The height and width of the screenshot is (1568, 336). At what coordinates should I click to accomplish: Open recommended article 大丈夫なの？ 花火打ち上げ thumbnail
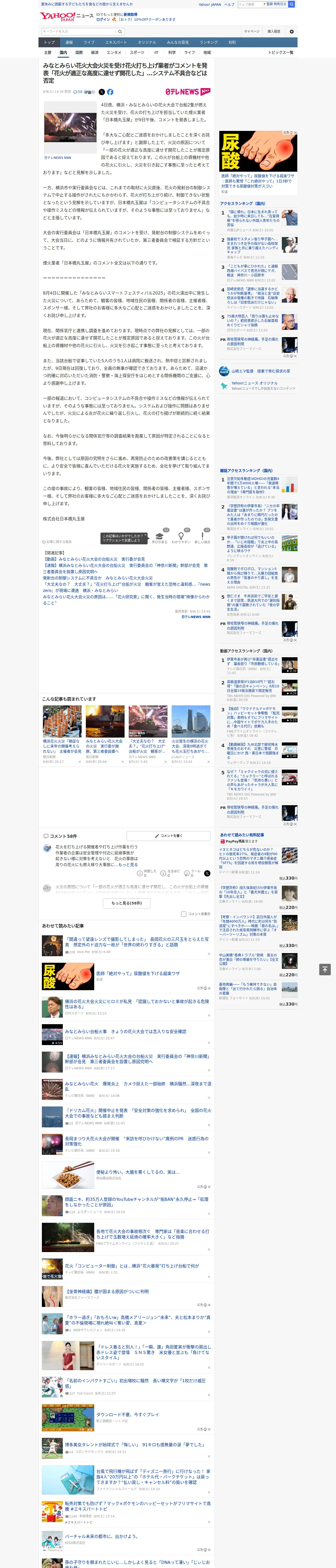click(148, 721)
